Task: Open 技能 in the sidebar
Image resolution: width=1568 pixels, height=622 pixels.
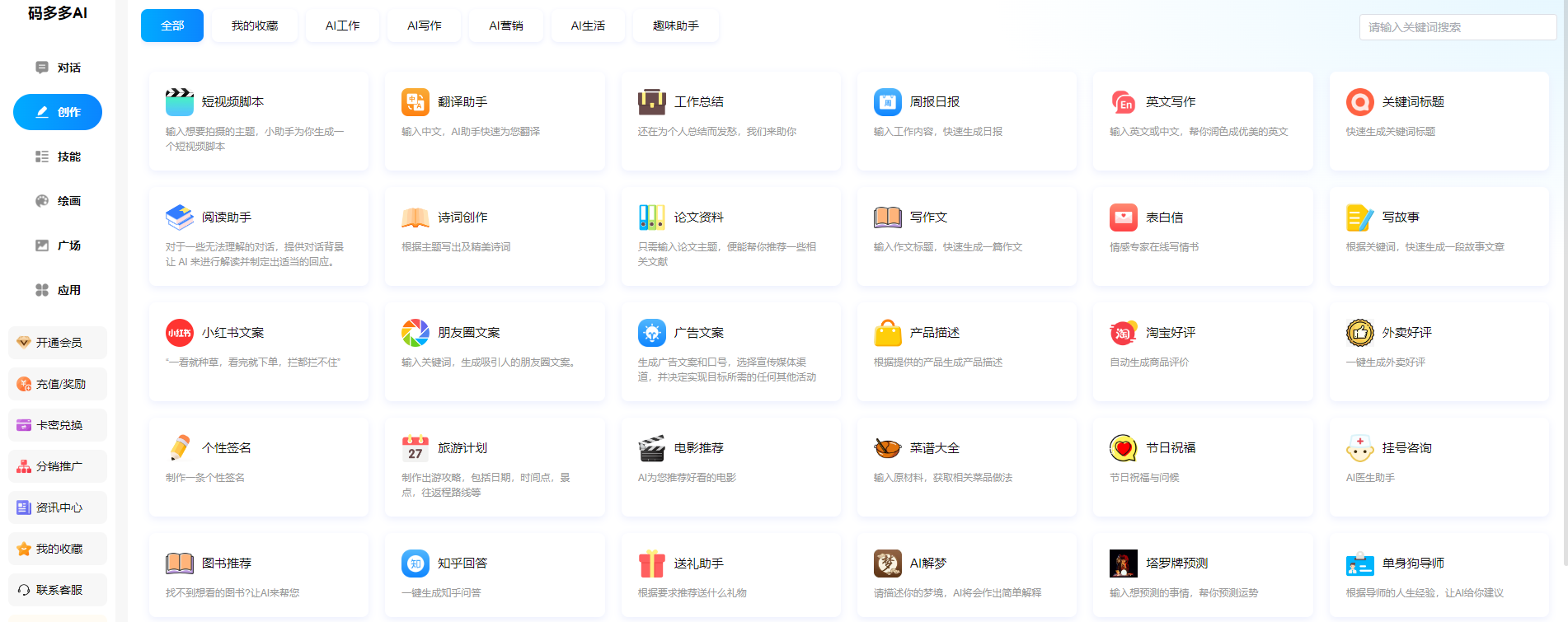Action: pyautogui.click(x=58, y=157)
